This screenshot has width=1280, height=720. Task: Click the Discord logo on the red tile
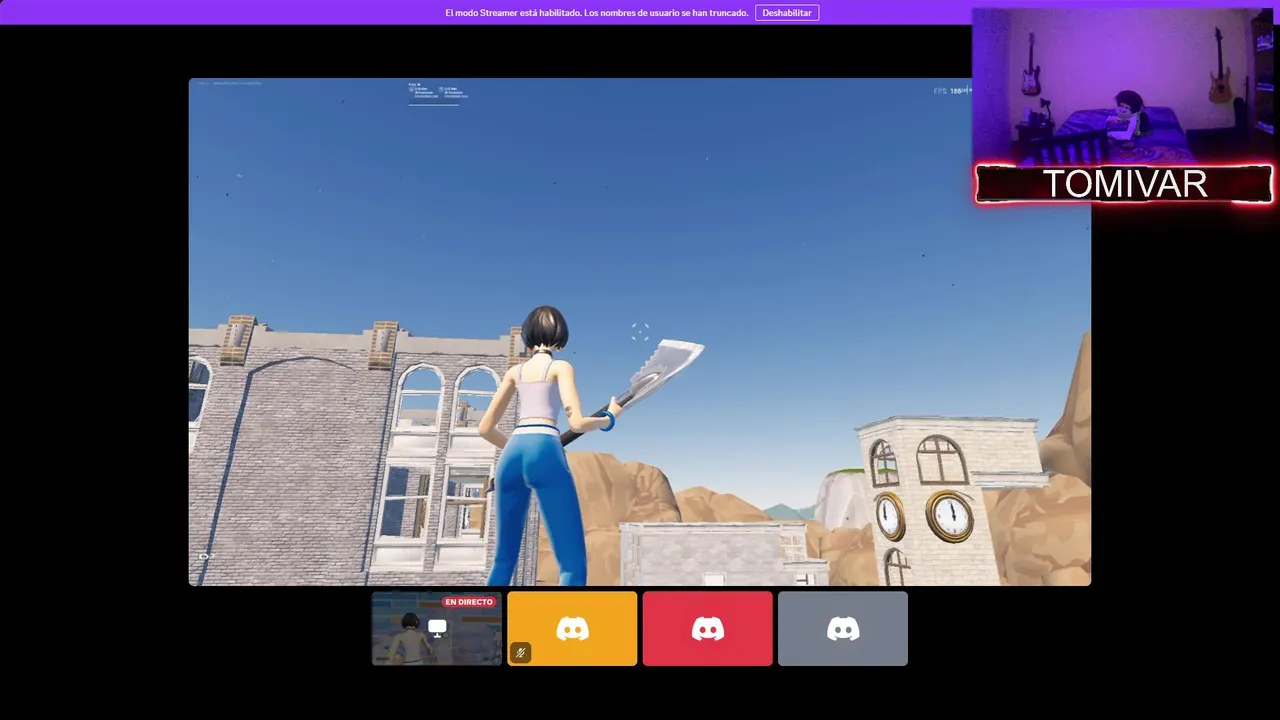click(x=708, y=628)
